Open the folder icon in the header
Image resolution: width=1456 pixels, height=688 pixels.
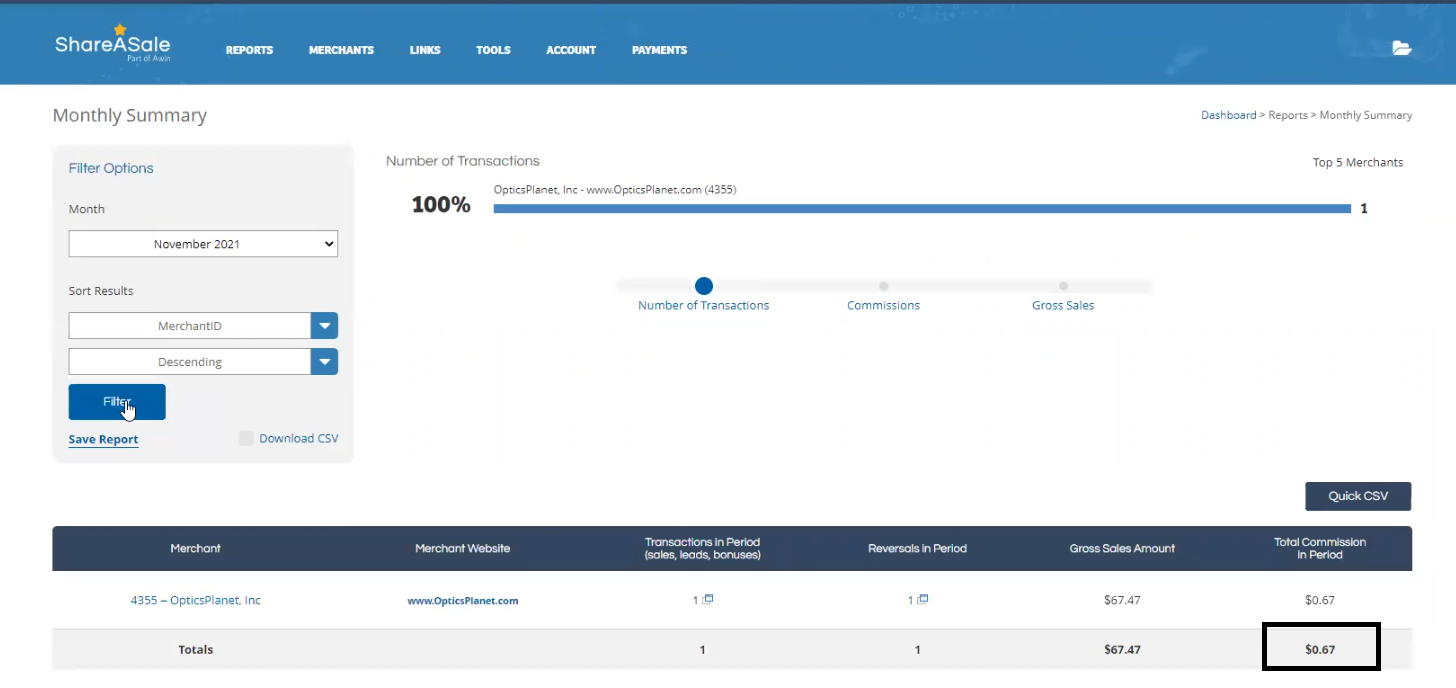click(1402, 48)
